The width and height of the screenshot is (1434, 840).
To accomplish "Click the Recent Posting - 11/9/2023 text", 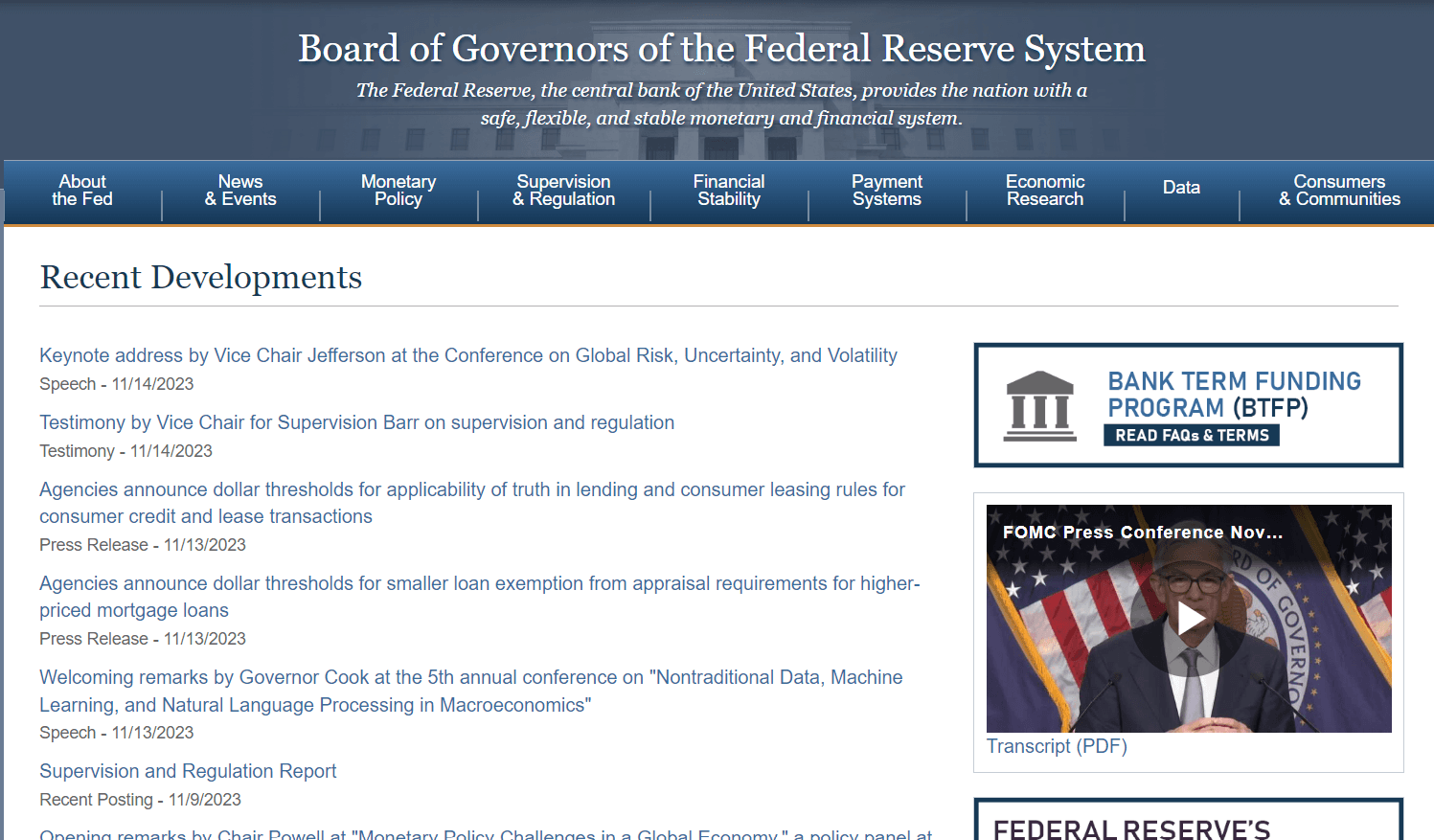I will click(x=140, y=800).
